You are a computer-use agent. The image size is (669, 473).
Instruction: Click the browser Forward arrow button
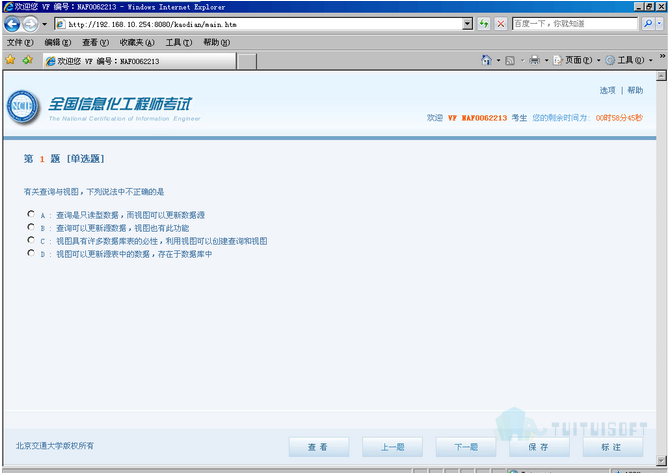click(x=30, y=24)
